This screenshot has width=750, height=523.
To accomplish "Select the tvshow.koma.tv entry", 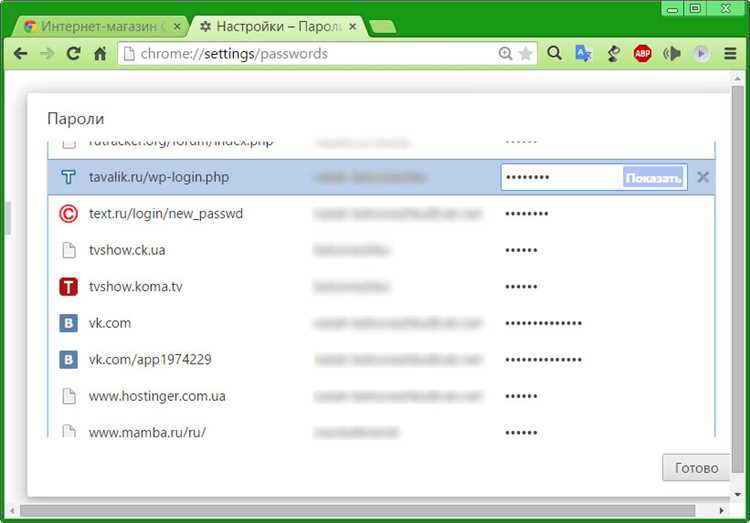I will pyautogui.click(x=381, y=287).
